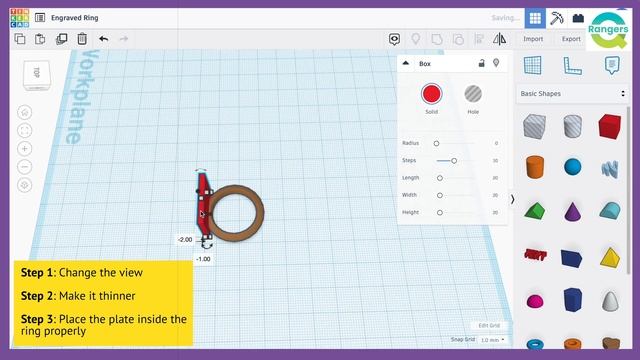The height and width of the screenshot is (360, 640).
Task: Delete the selected shape
Action: (82, 39)
